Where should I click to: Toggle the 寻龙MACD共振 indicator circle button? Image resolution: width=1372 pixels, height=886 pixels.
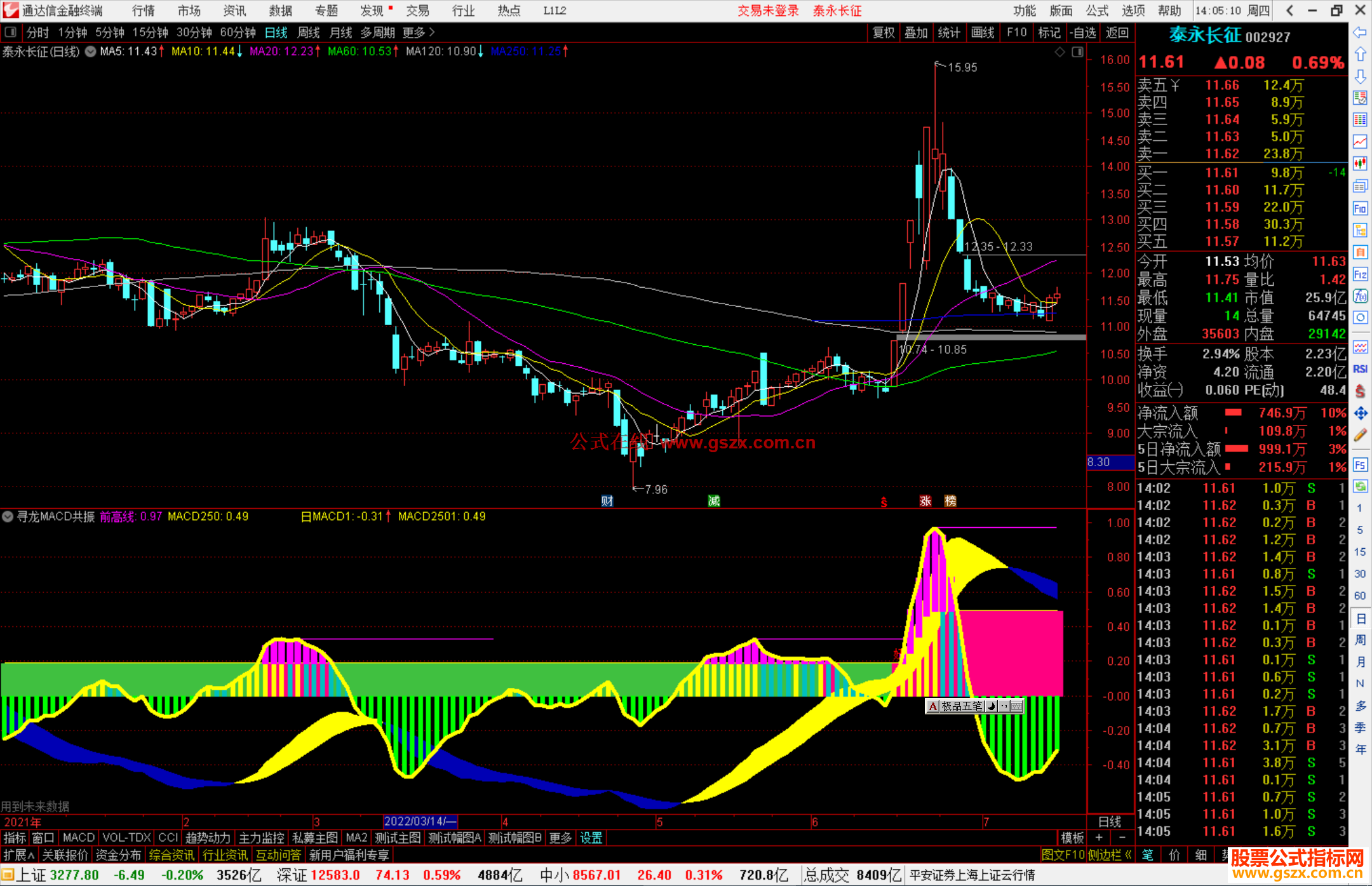8,516
